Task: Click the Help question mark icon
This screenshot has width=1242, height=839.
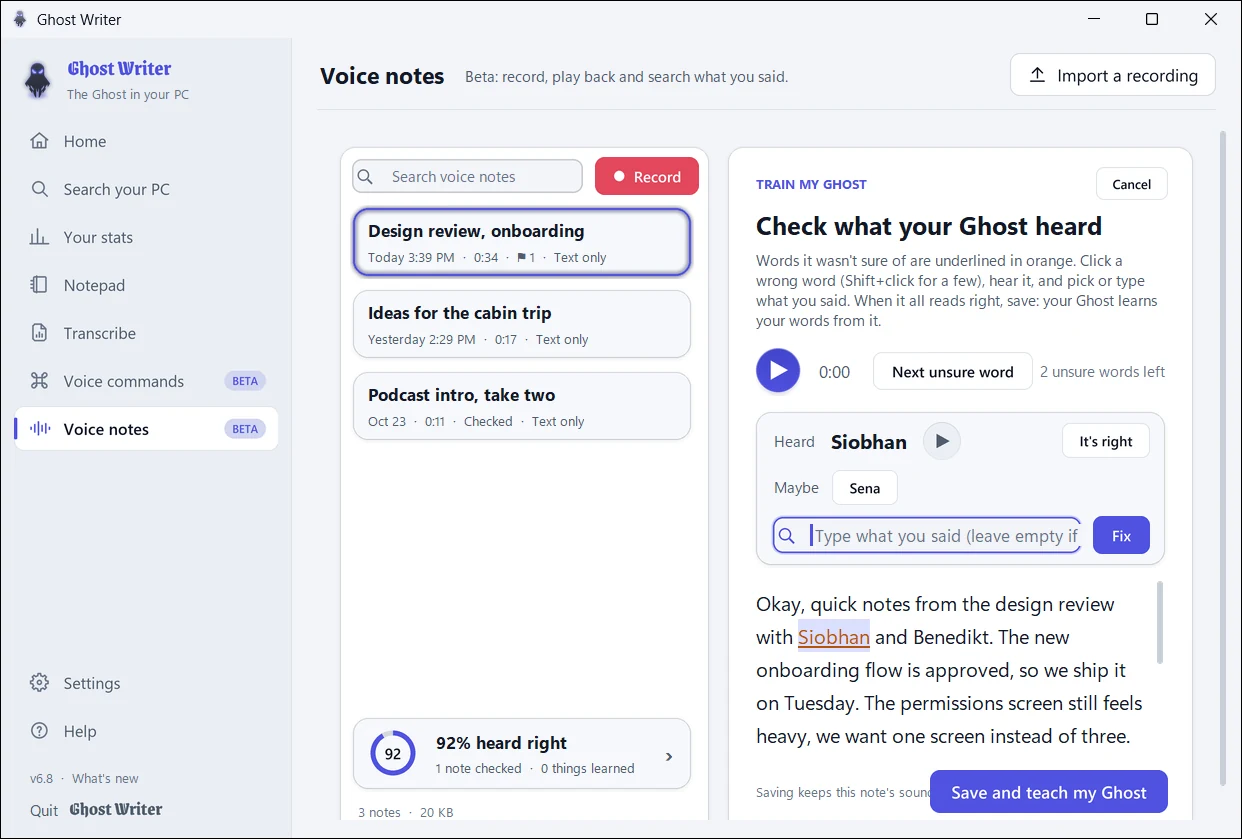Action: (x=39, y=731)
